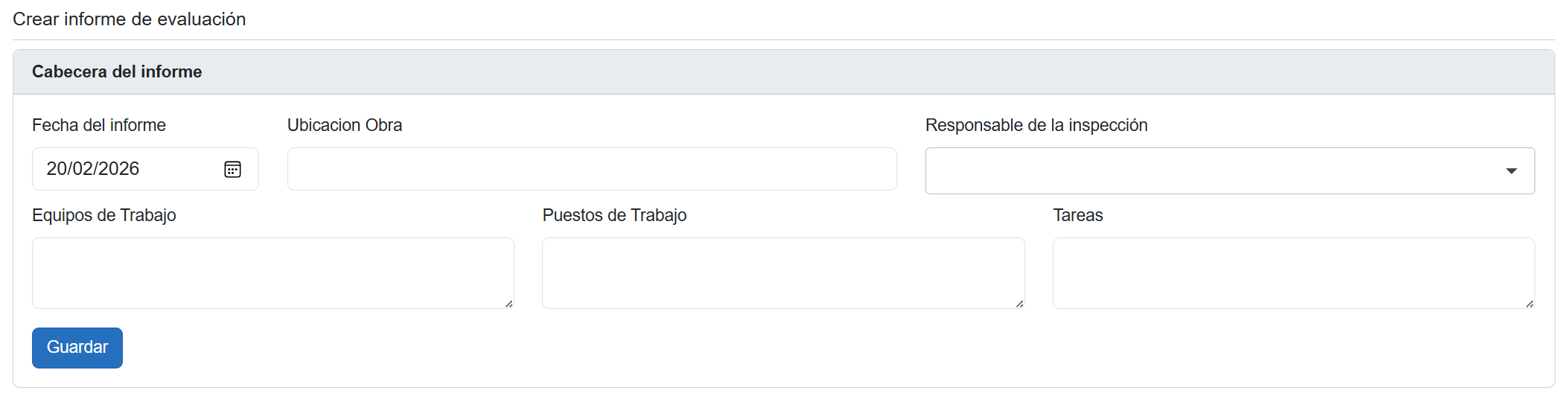Click the Puestos de Trabajo textarea resize grip
Screen dimensions: 1568x399
coord(1019,304)
